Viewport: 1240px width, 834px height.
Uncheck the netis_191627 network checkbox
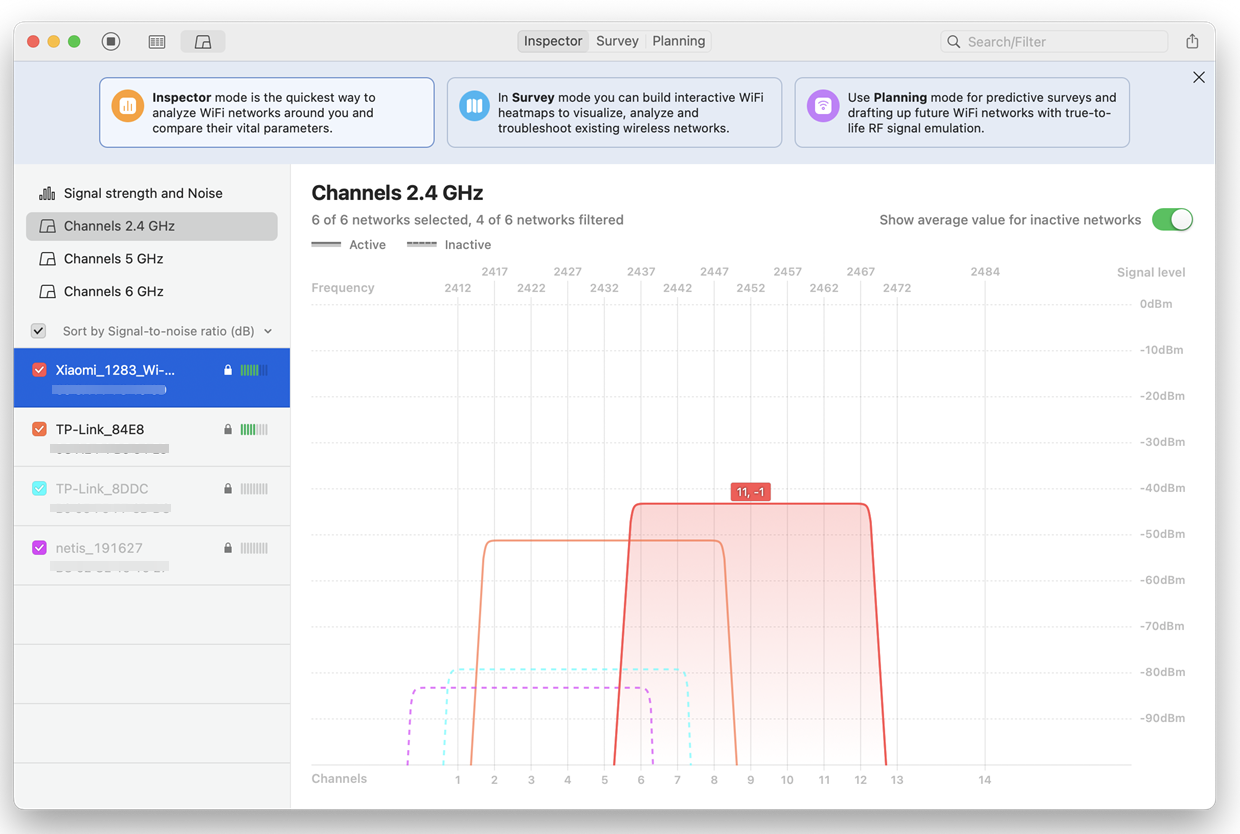[38, 547]
